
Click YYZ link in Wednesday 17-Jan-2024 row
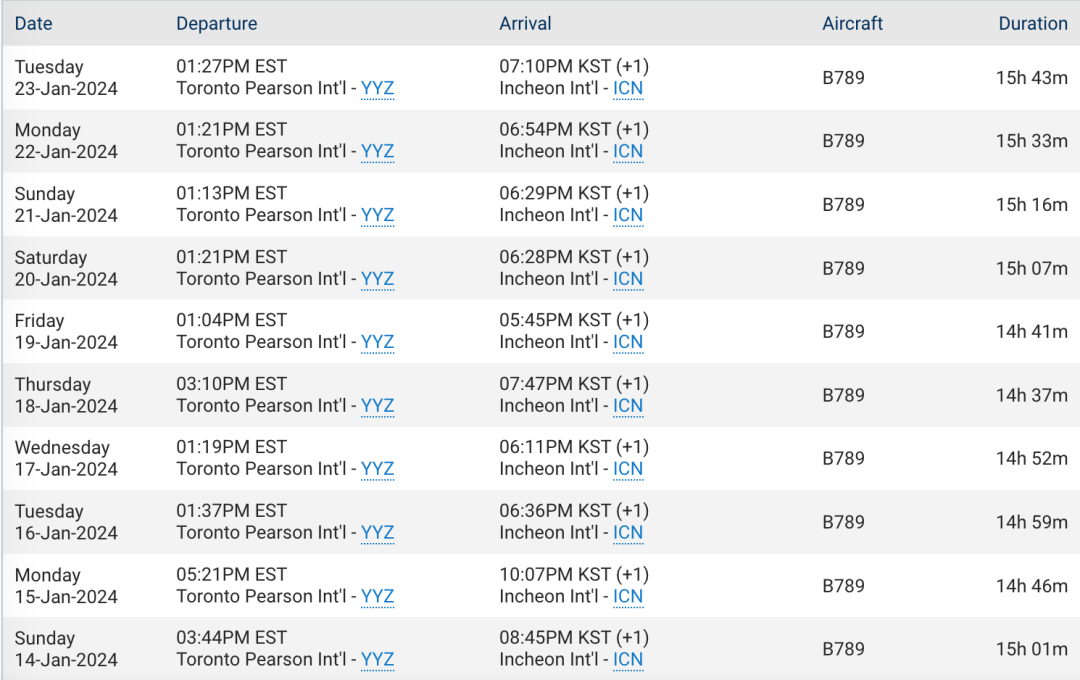[377, 468]
